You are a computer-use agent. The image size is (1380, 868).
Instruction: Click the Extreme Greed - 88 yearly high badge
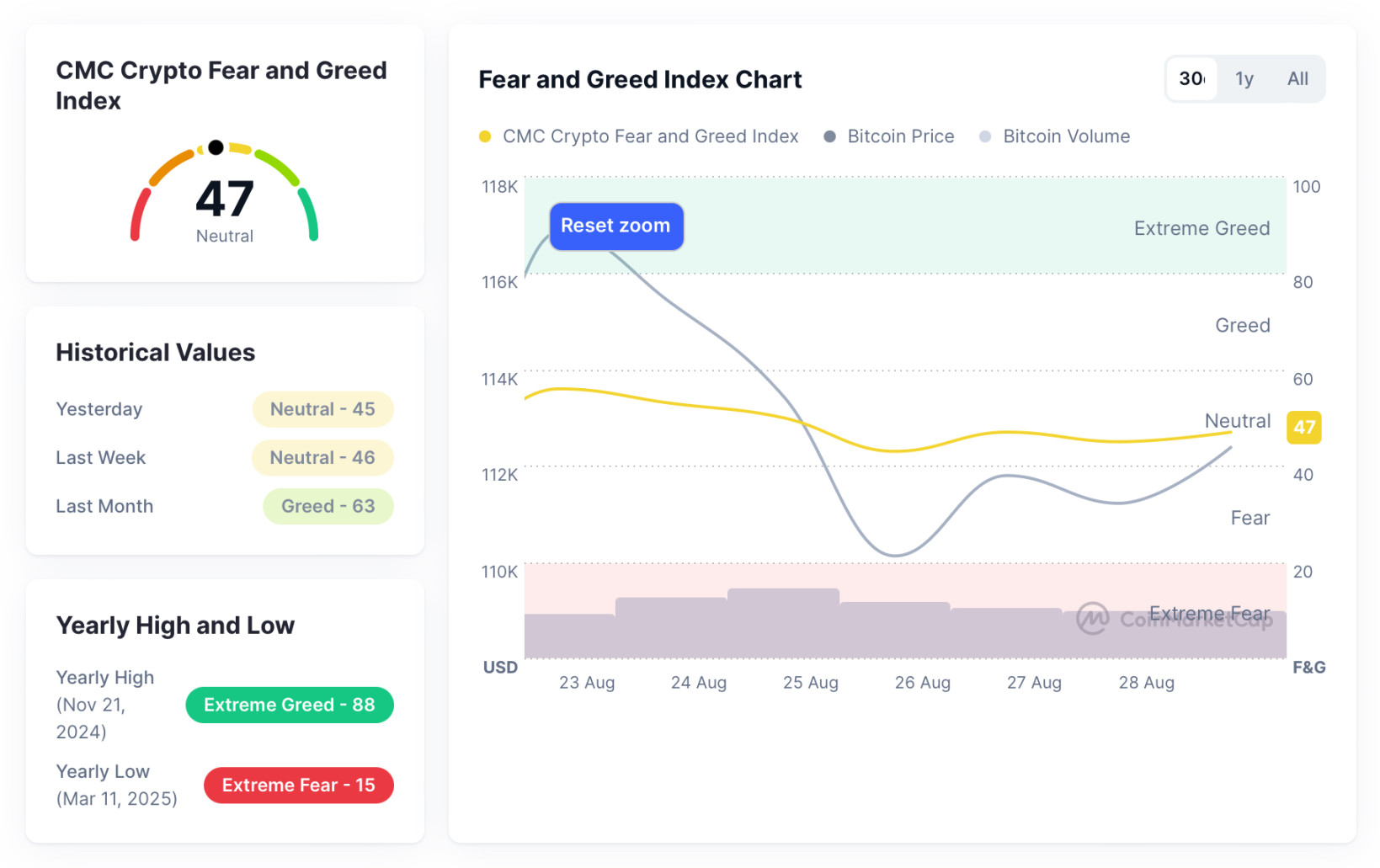(289, 706)
